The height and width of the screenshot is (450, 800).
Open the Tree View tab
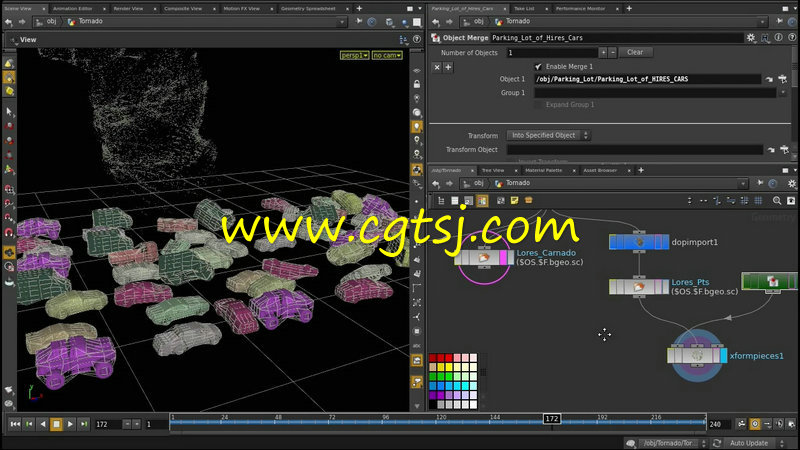pos(493,170)
